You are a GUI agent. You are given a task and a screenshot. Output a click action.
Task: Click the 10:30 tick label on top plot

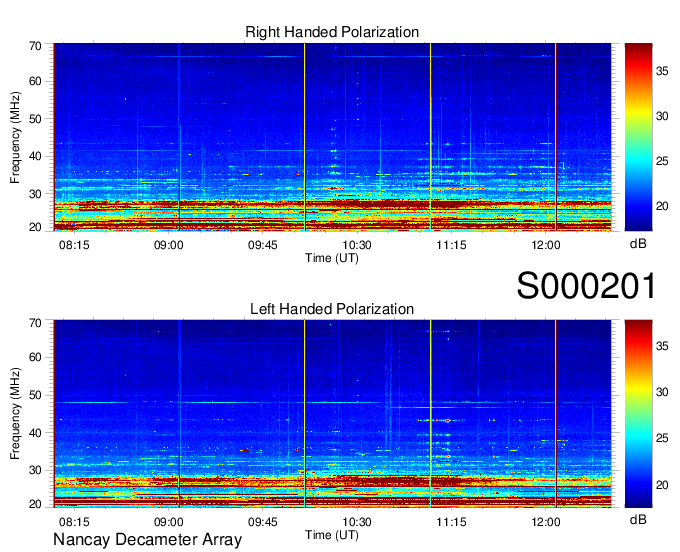pyautogui.click(x=357, y=245)
